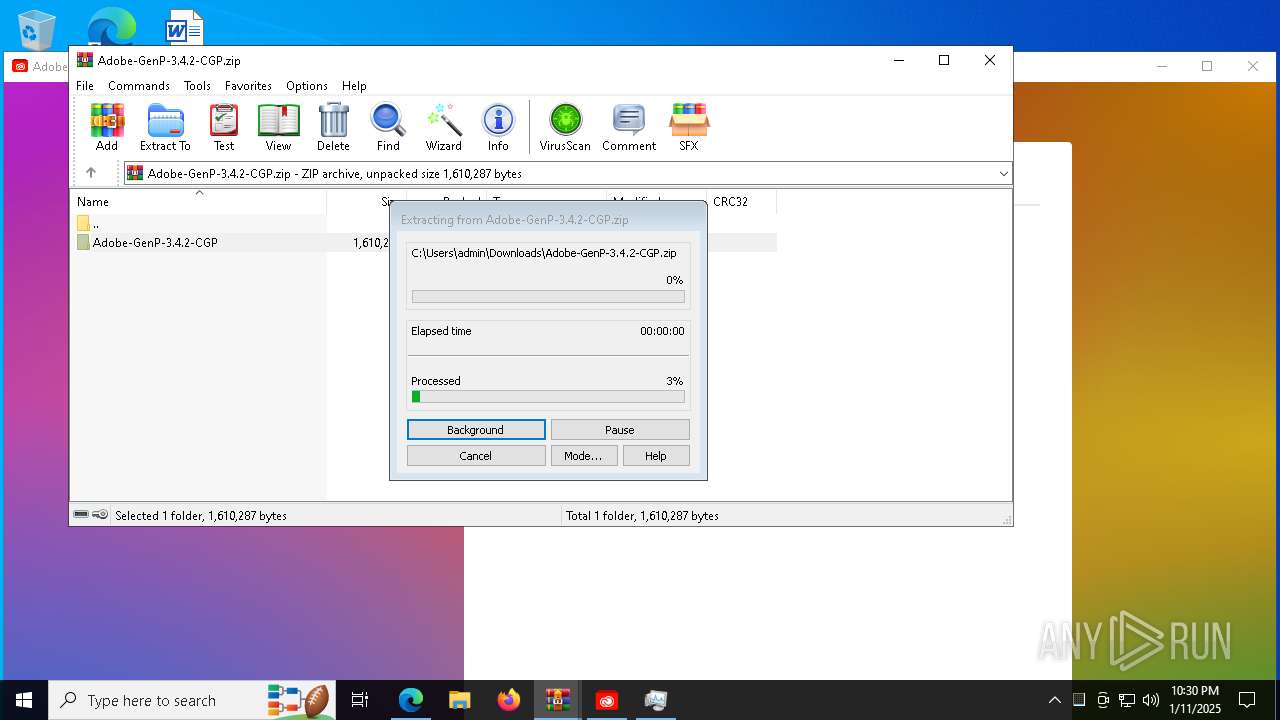
Task: Open the Word document desktop icon
Action: (184, 27)
